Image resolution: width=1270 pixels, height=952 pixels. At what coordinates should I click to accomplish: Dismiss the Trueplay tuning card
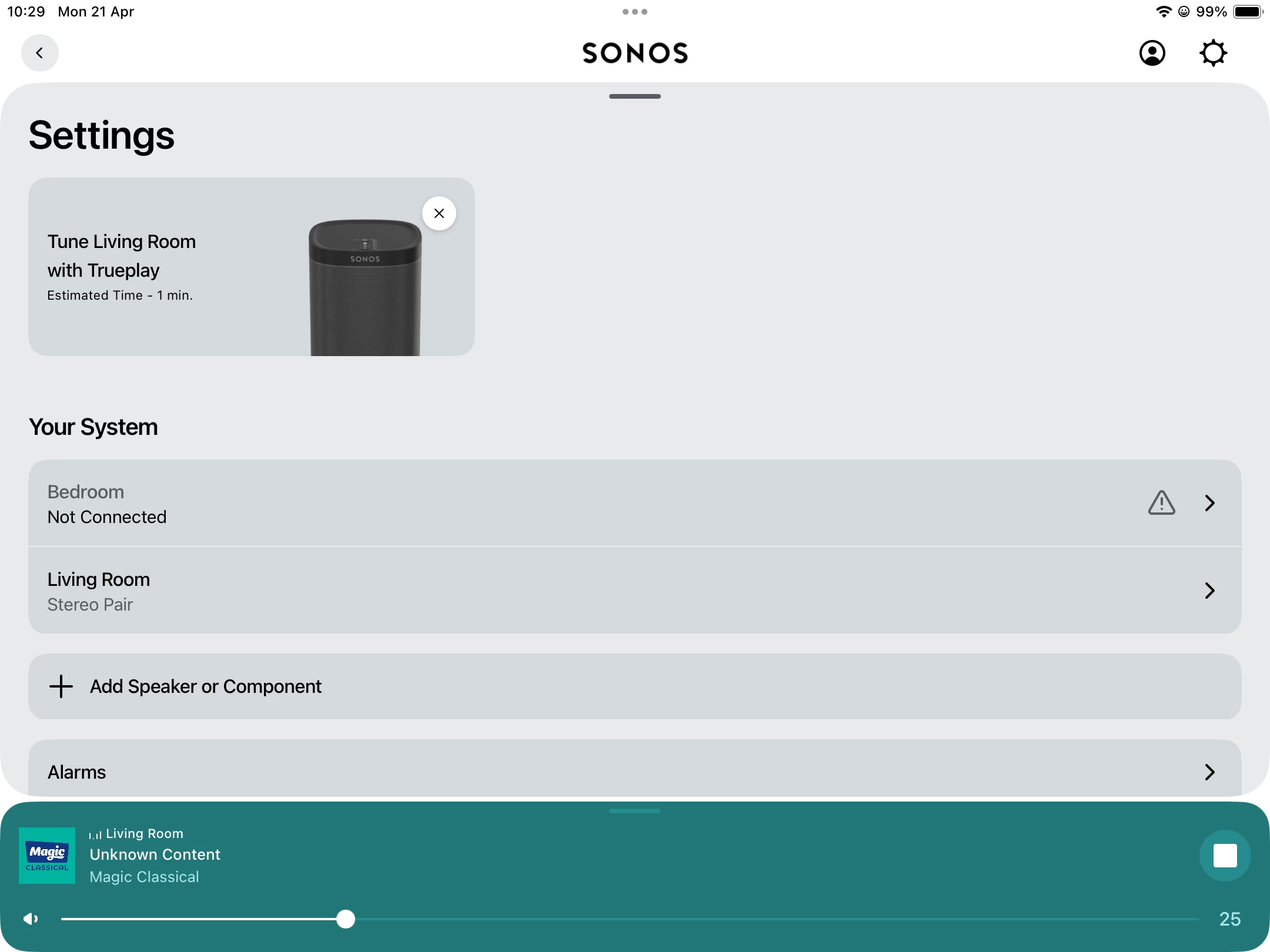439,213
